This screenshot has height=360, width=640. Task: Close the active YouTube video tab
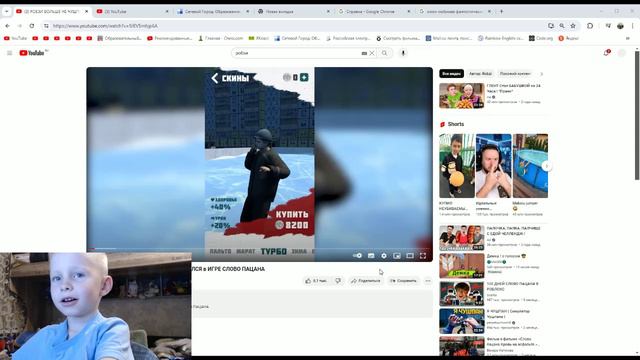86,11
